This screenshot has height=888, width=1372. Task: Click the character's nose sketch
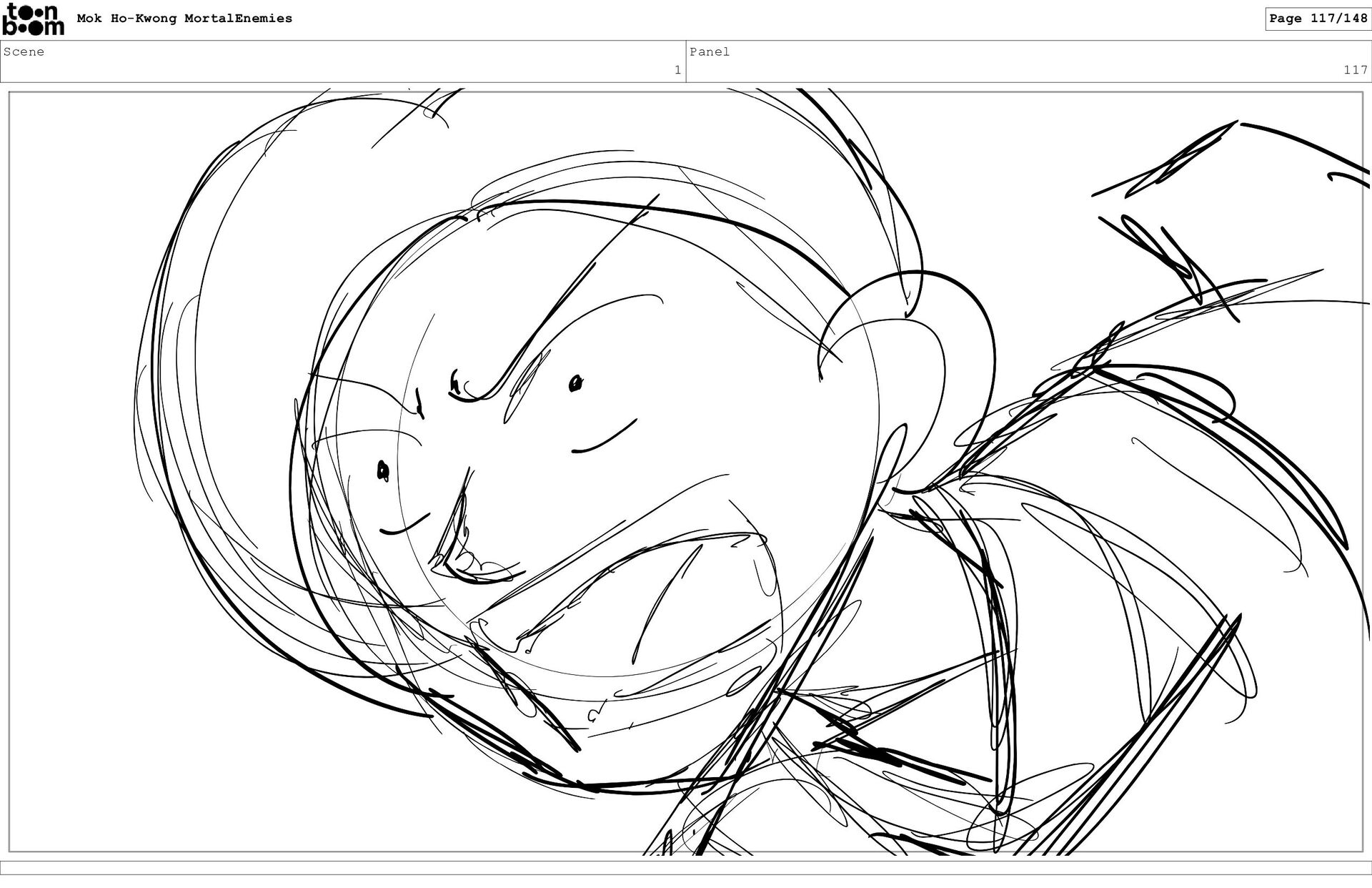point(468,547)
